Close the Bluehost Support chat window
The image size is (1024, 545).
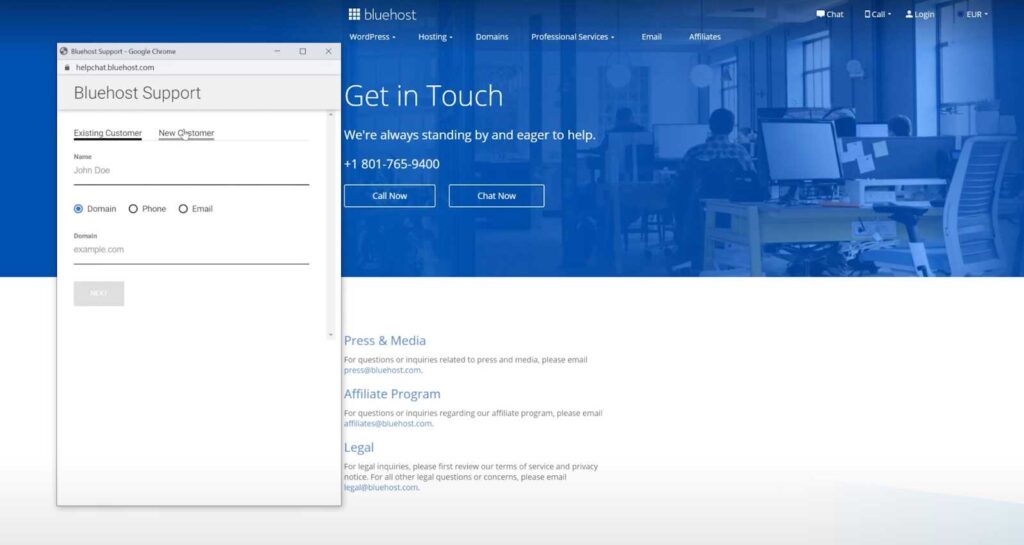(x=328, y=51)
